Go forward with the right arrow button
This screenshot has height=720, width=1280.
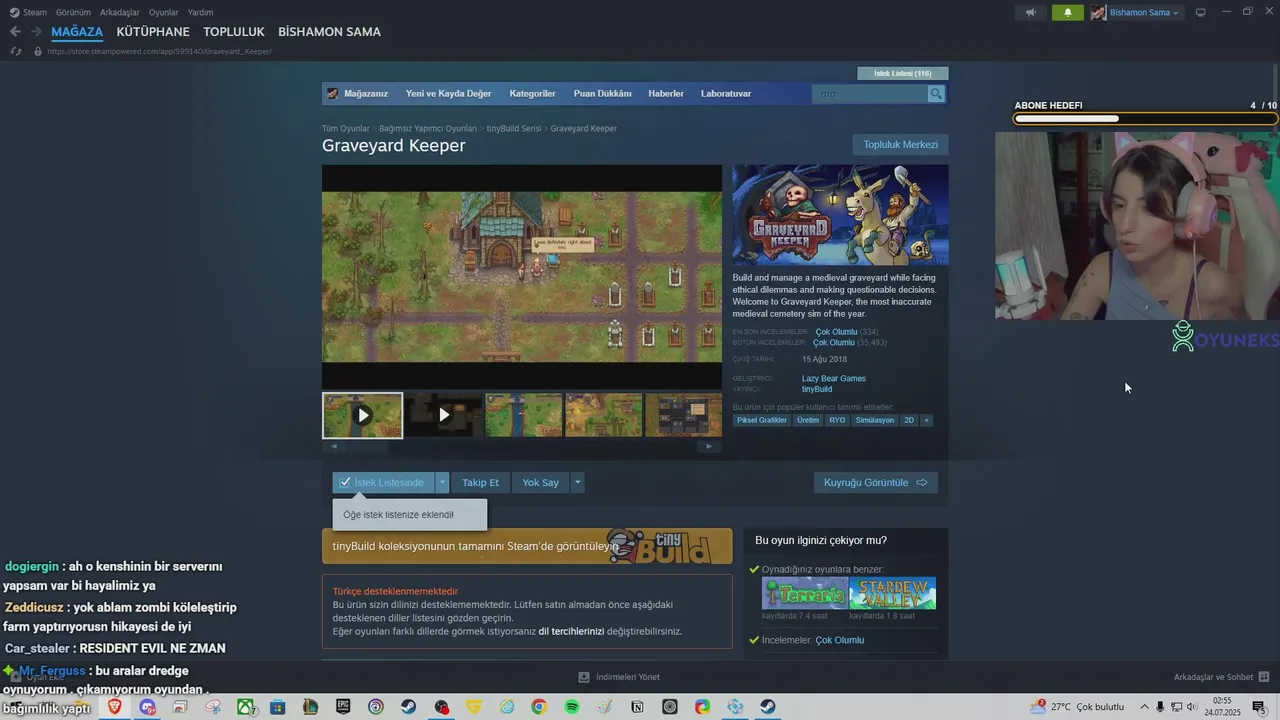point(36,32)
